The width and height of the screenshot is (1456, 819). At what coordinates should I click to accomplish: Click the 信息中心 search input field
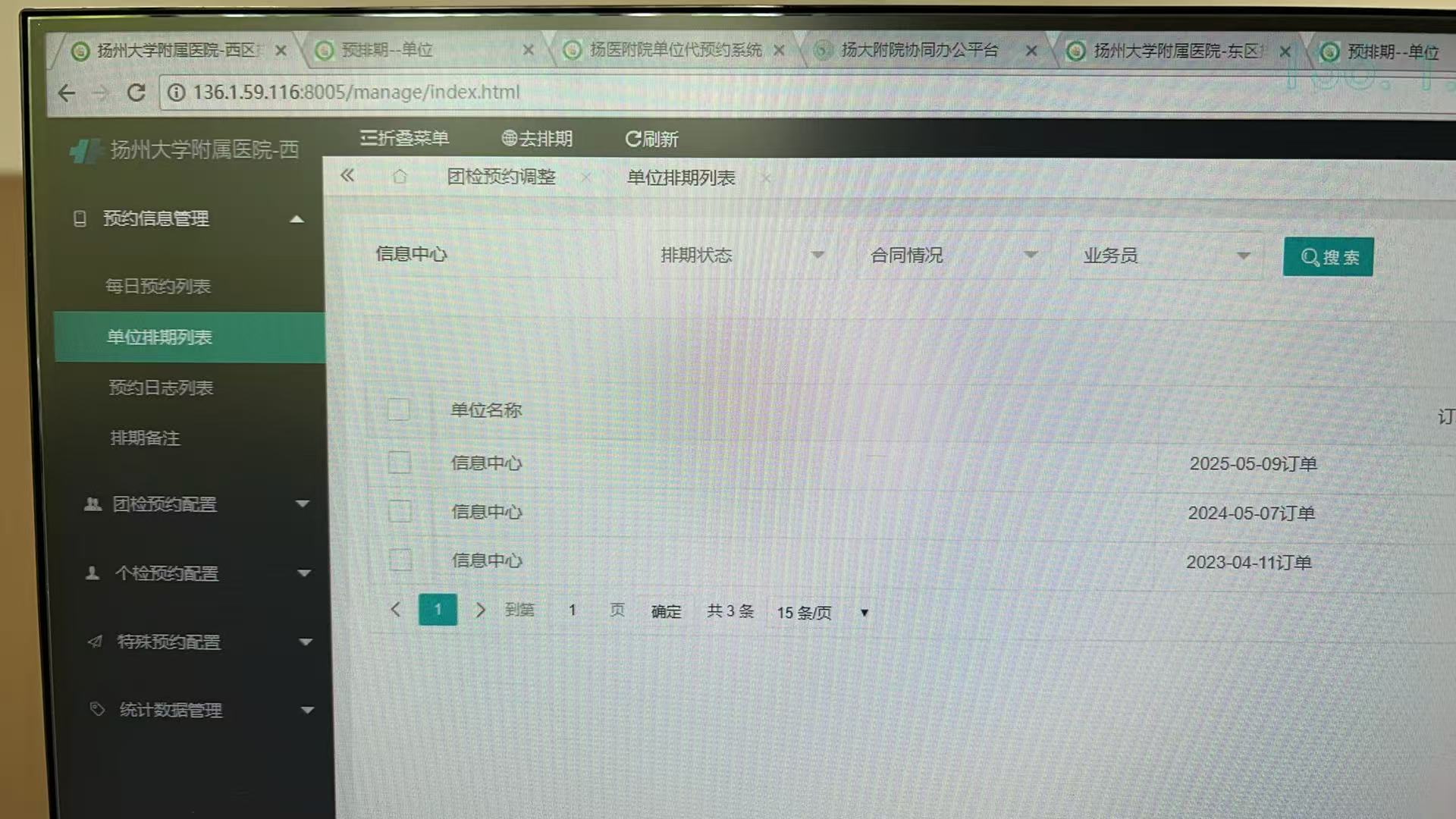click(x=491, y=255)
